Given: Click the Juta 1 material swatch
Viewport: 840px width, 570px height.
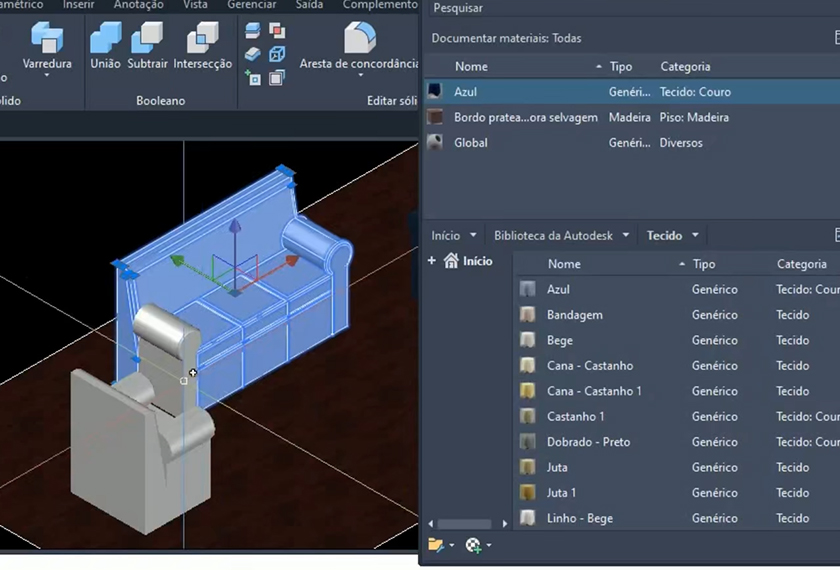Looking at the screenshot, I should point(528,493).
